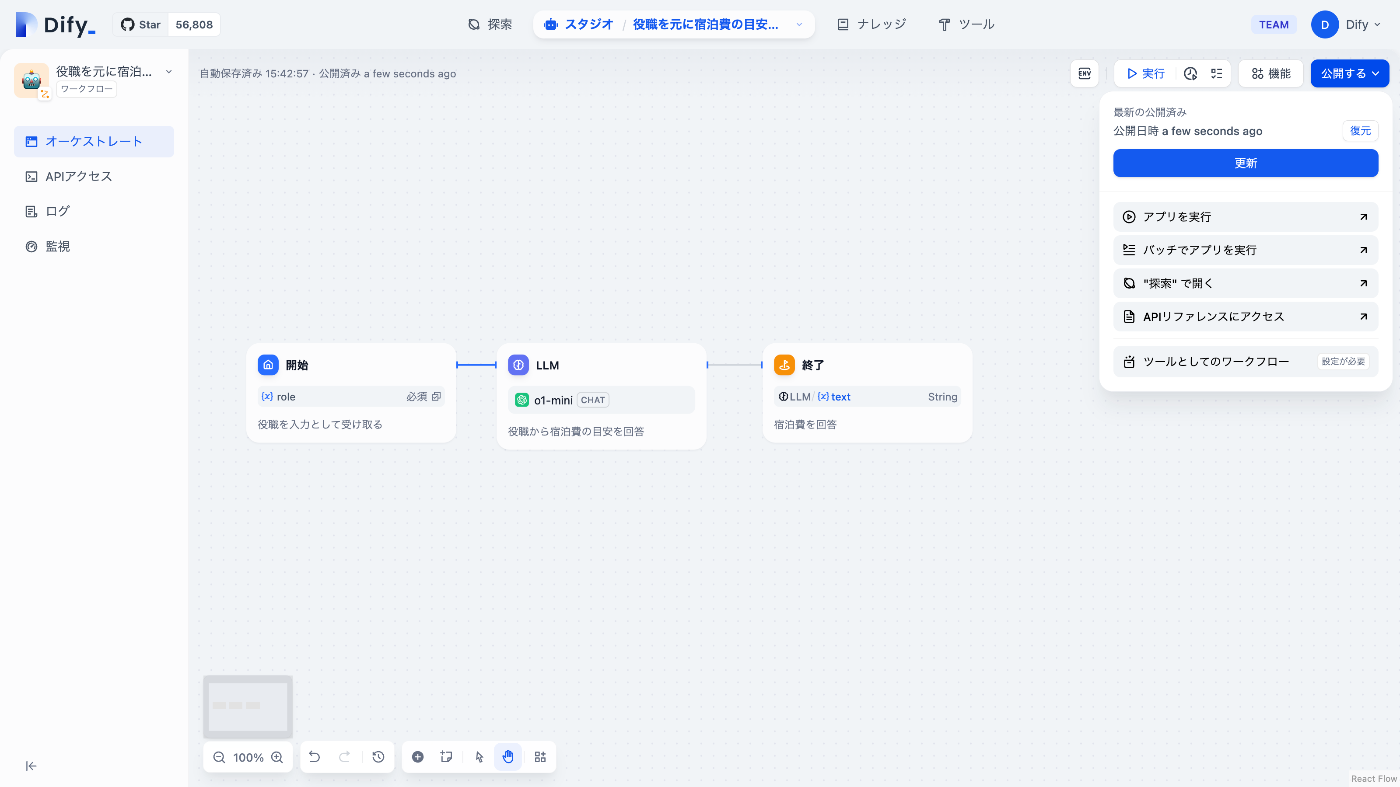Image resolution: width=1400 pixels, height=787 pixels.
Task: Select アプリを実行 option
Action: click(1246, 217)
